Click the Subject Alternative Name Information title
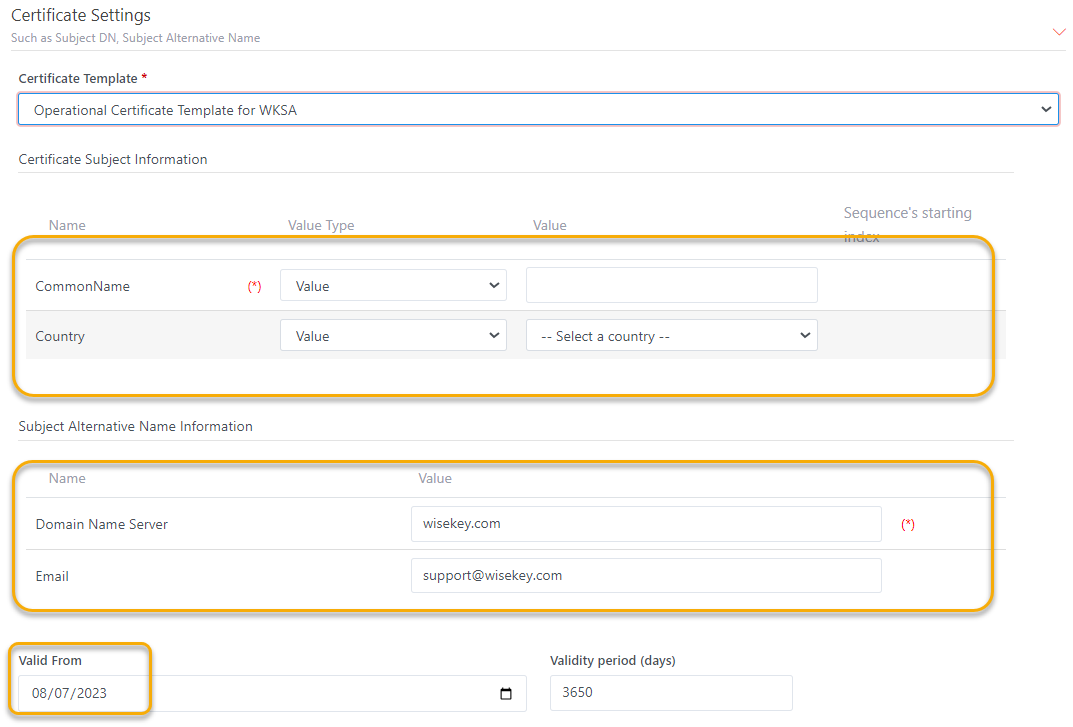1073x727 pixels. [x=135, y=426]
